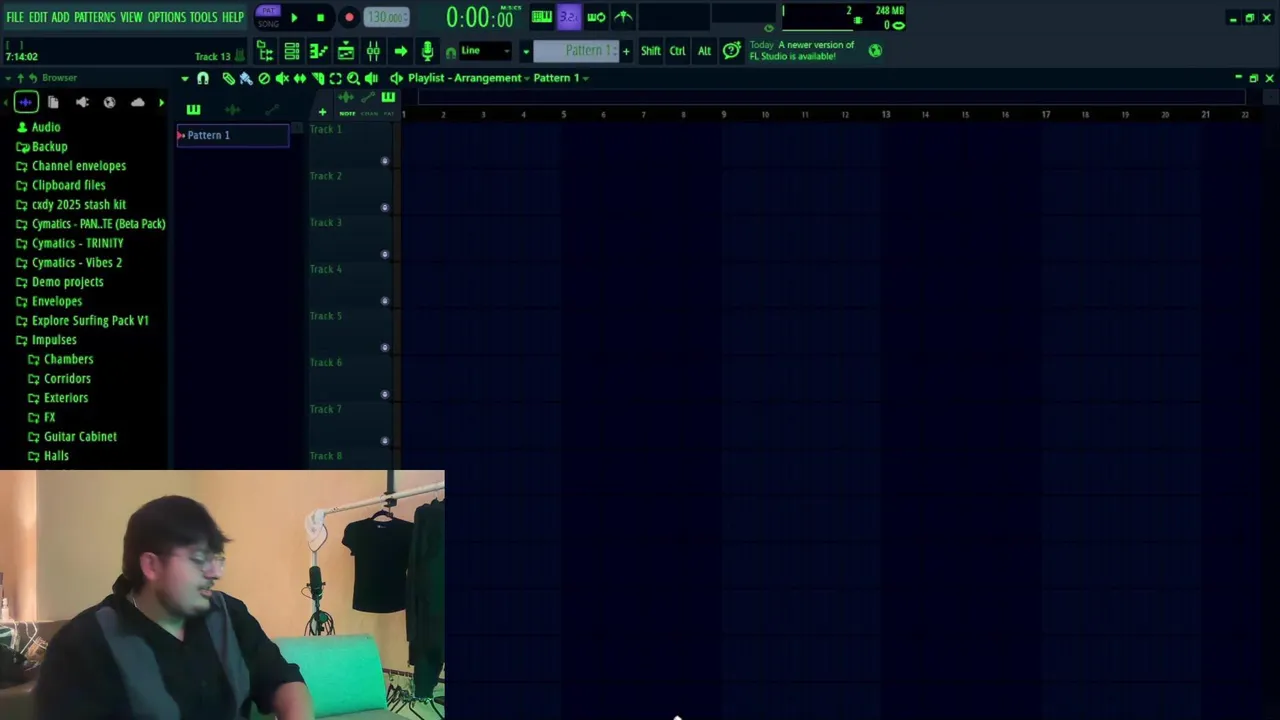
Task: Show online globe tab in Browser
Action: [109, 102]
